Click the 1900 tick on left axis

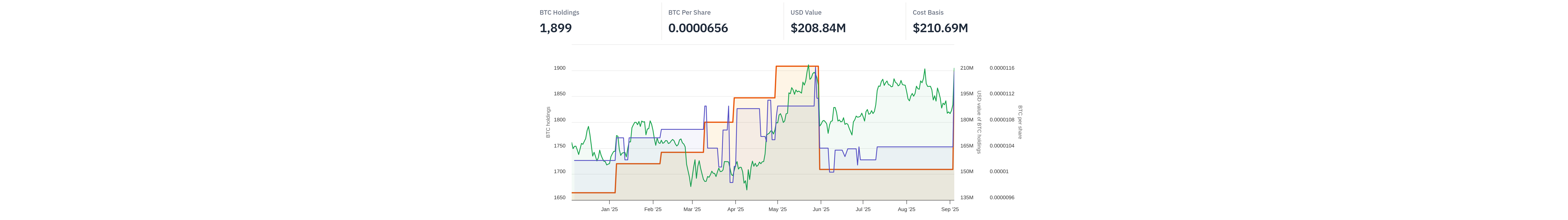559,68
